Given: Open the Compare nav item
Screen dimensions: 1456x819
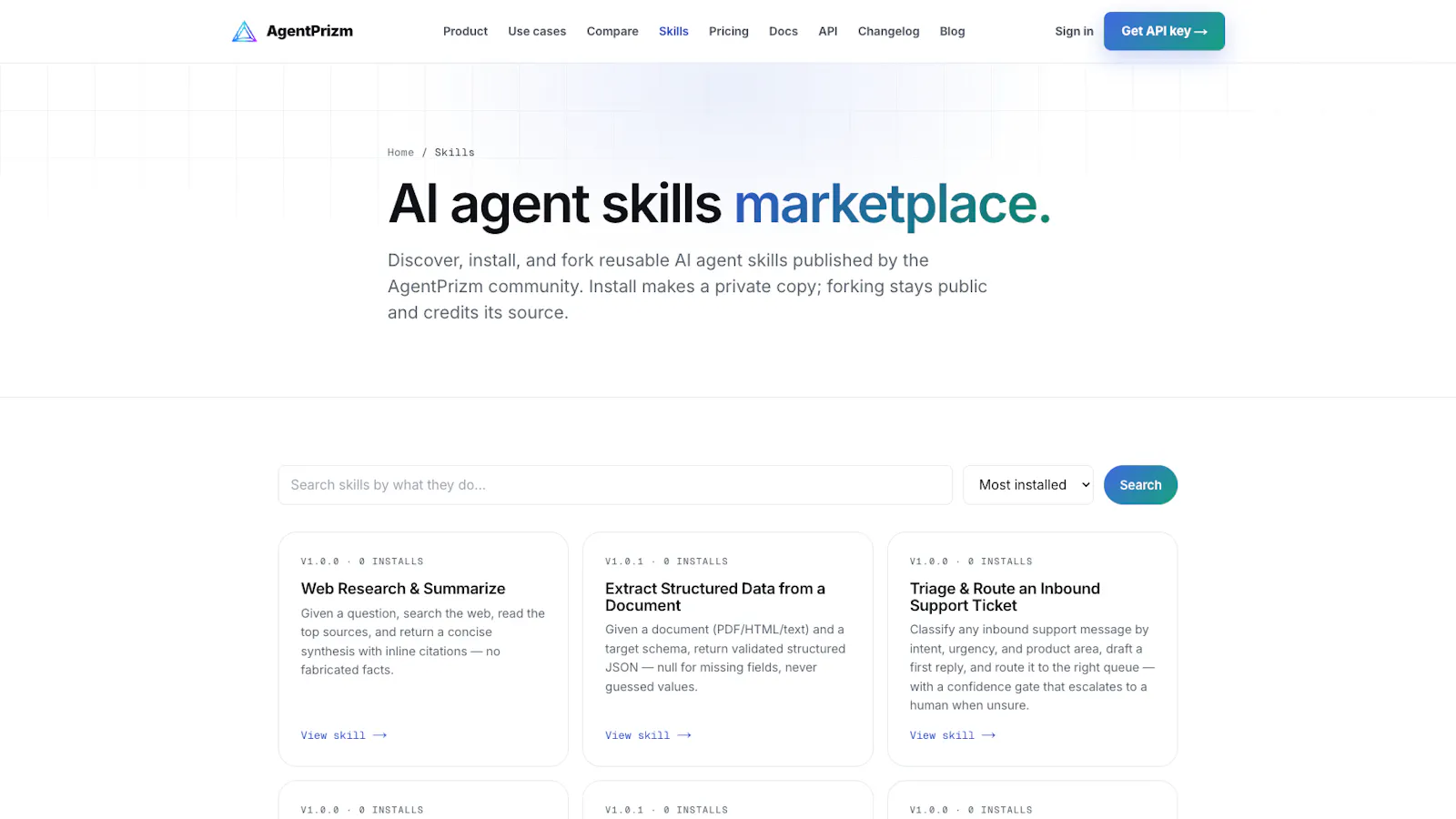Looking at the screenshot, I should (612, 31).
